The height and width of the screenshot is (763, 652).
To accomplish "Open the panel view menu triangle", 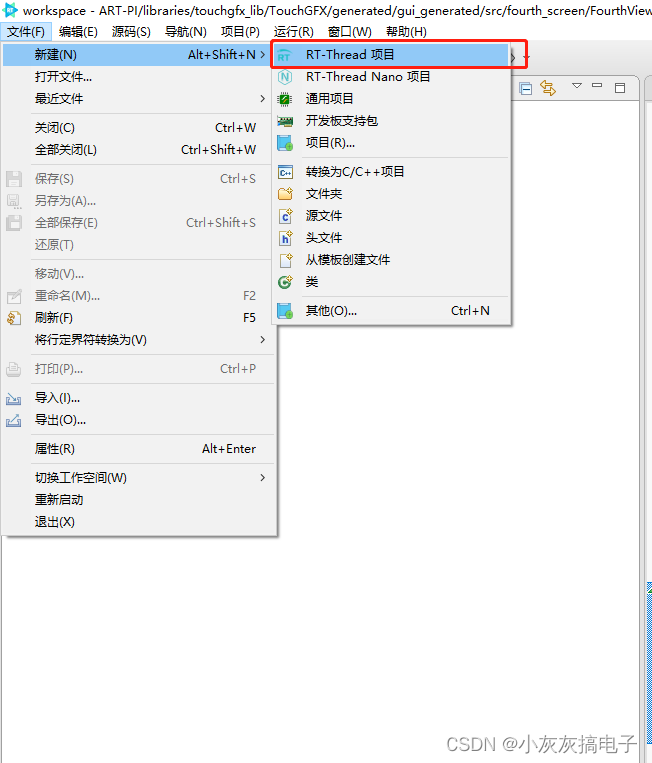I will coord(577,86).
